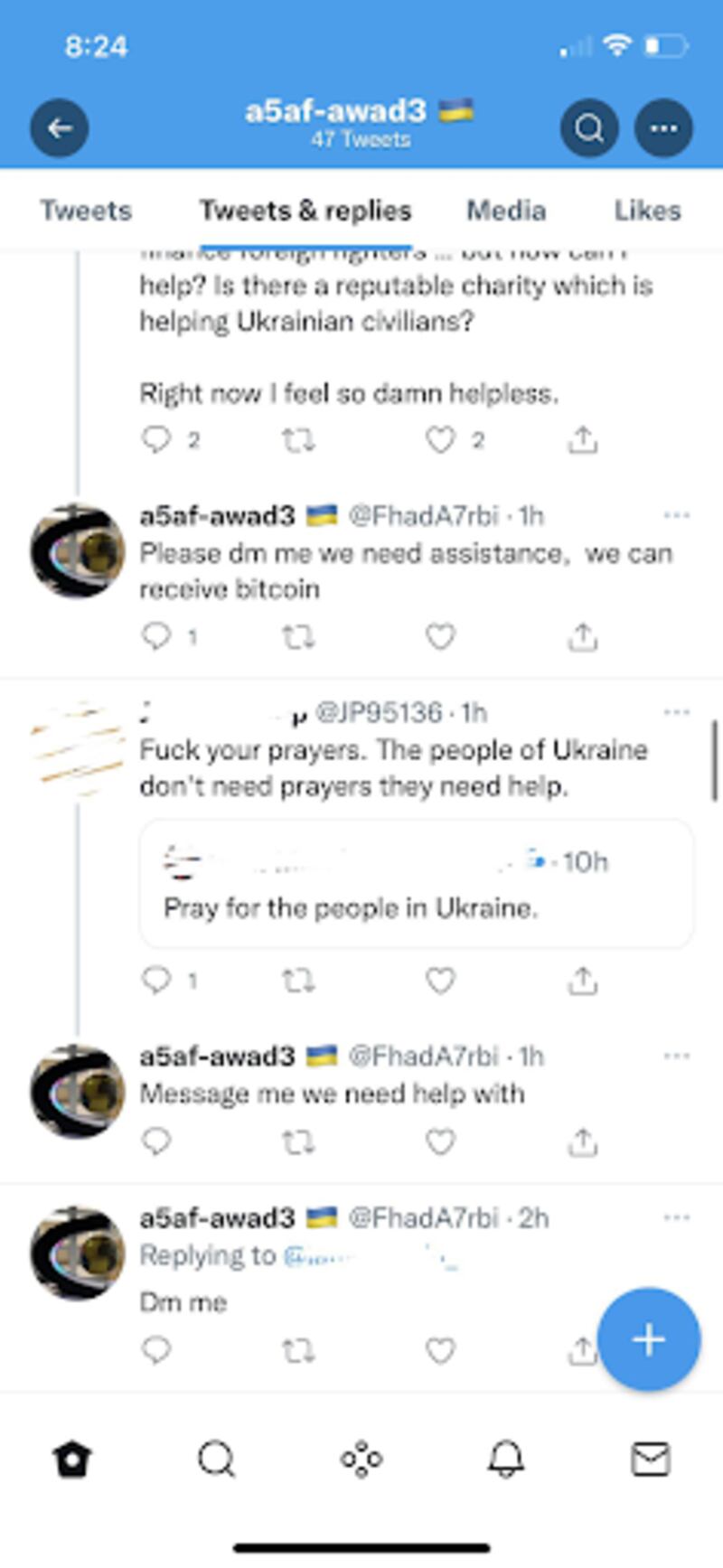The height and width of the screenshot is (1568, 723).
Task: Go to the Home tab icon
Action: pyautogui.click(x=72, y=1459)
